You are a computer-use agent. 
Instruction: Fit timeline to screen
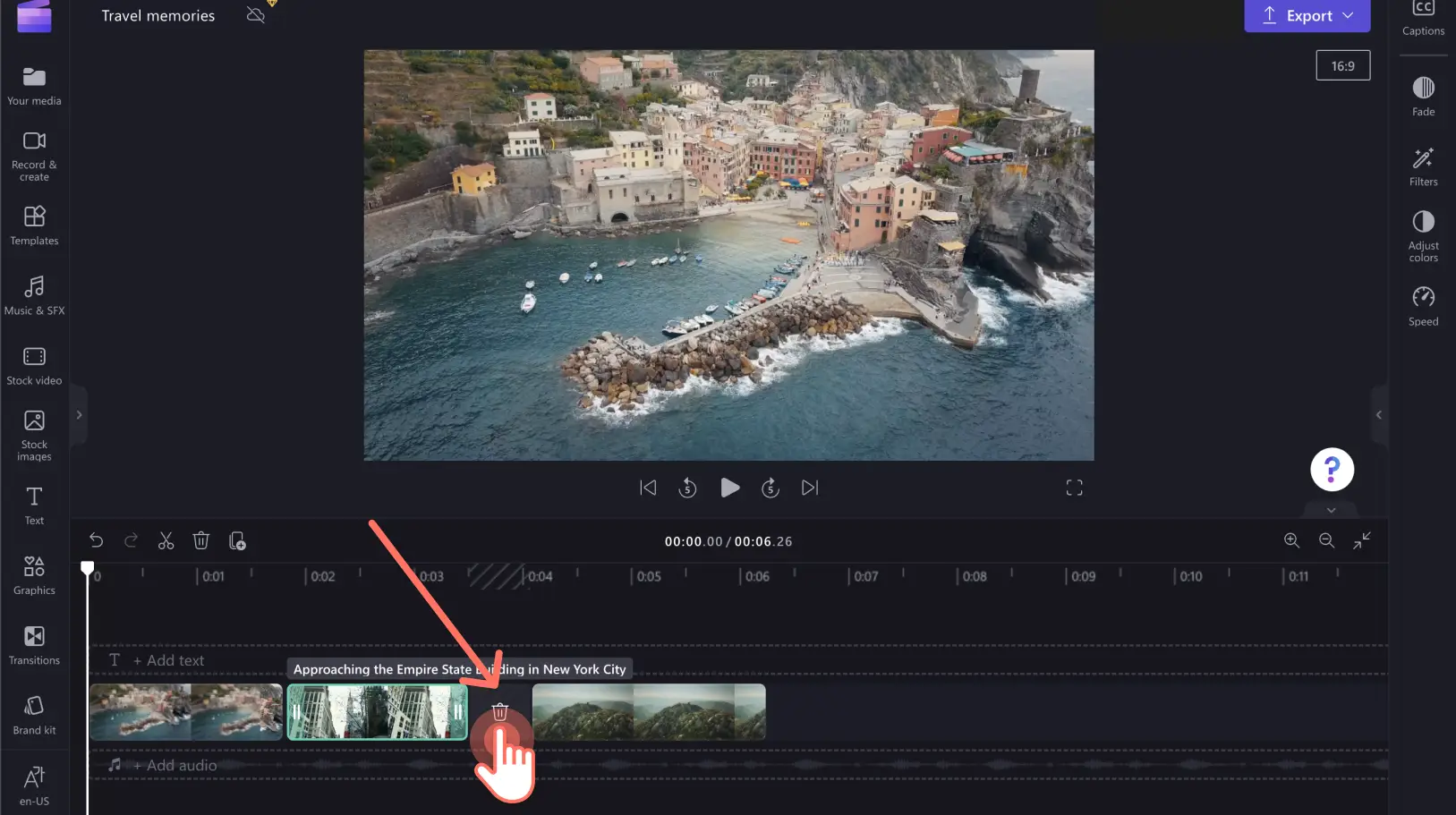pyautogui.click(x=1361, y=540)
